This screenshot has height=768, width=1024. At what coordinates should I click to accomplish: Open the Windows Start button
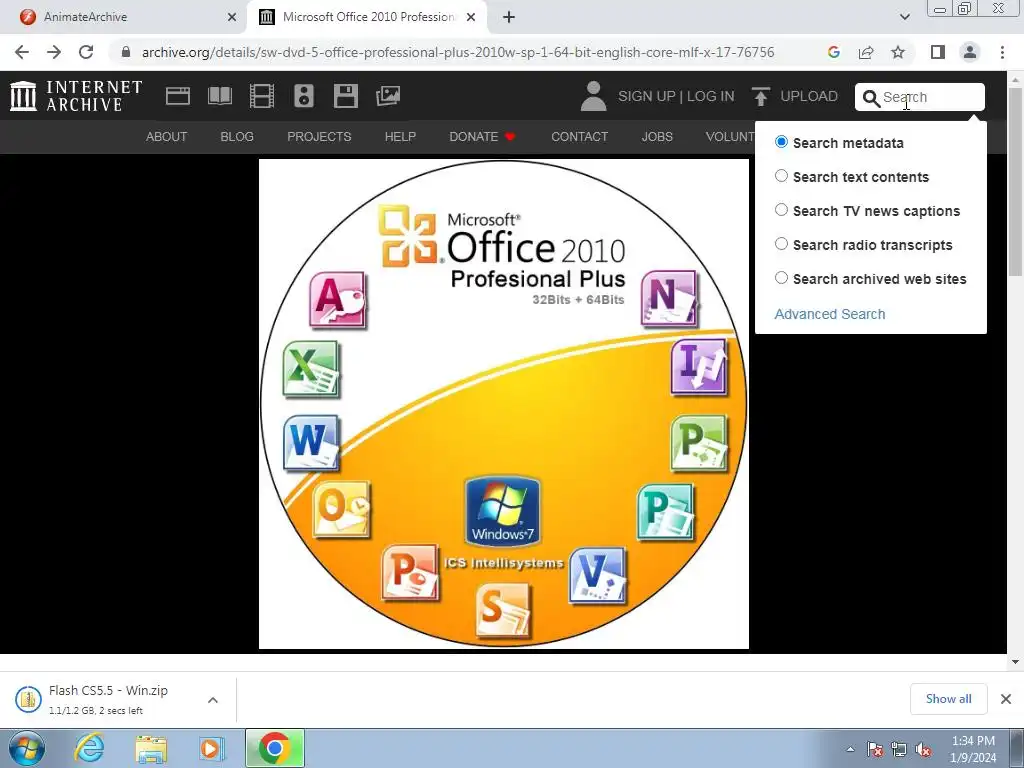pyautogui.click(x=26, y=748)
